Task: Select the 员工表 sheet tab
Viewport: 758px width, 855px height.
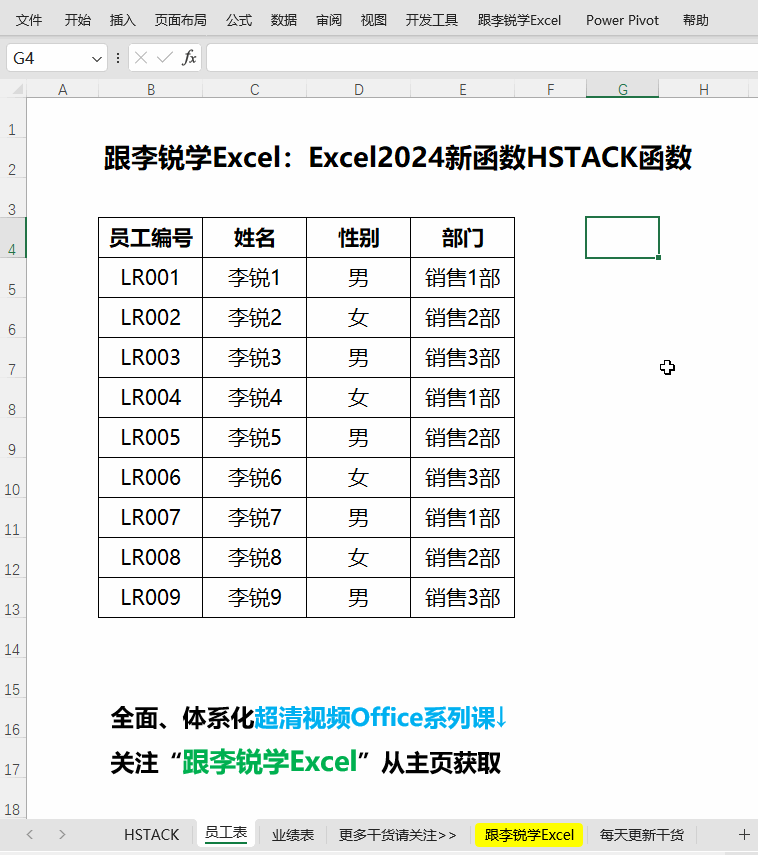Action: (226, 833)
